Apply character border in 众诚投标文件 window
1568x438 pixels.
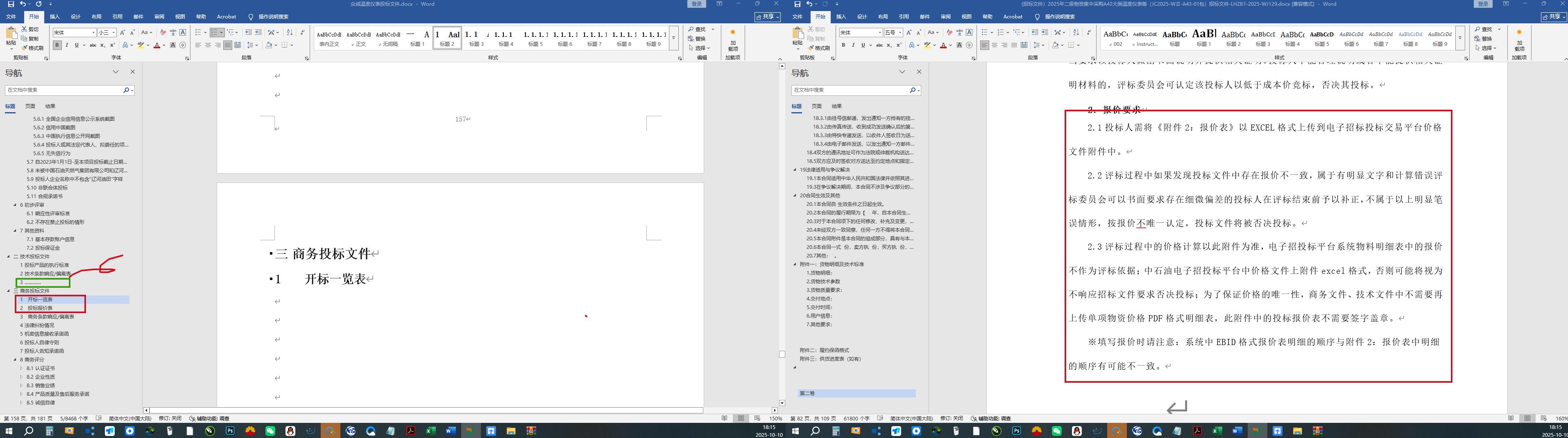(x=183, y=32)
